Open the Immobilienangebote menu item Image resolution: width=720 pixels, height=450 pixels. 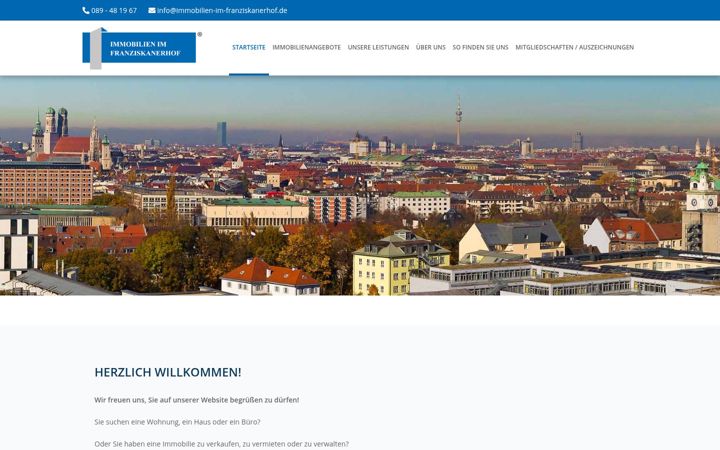click(x=307, y=47)
